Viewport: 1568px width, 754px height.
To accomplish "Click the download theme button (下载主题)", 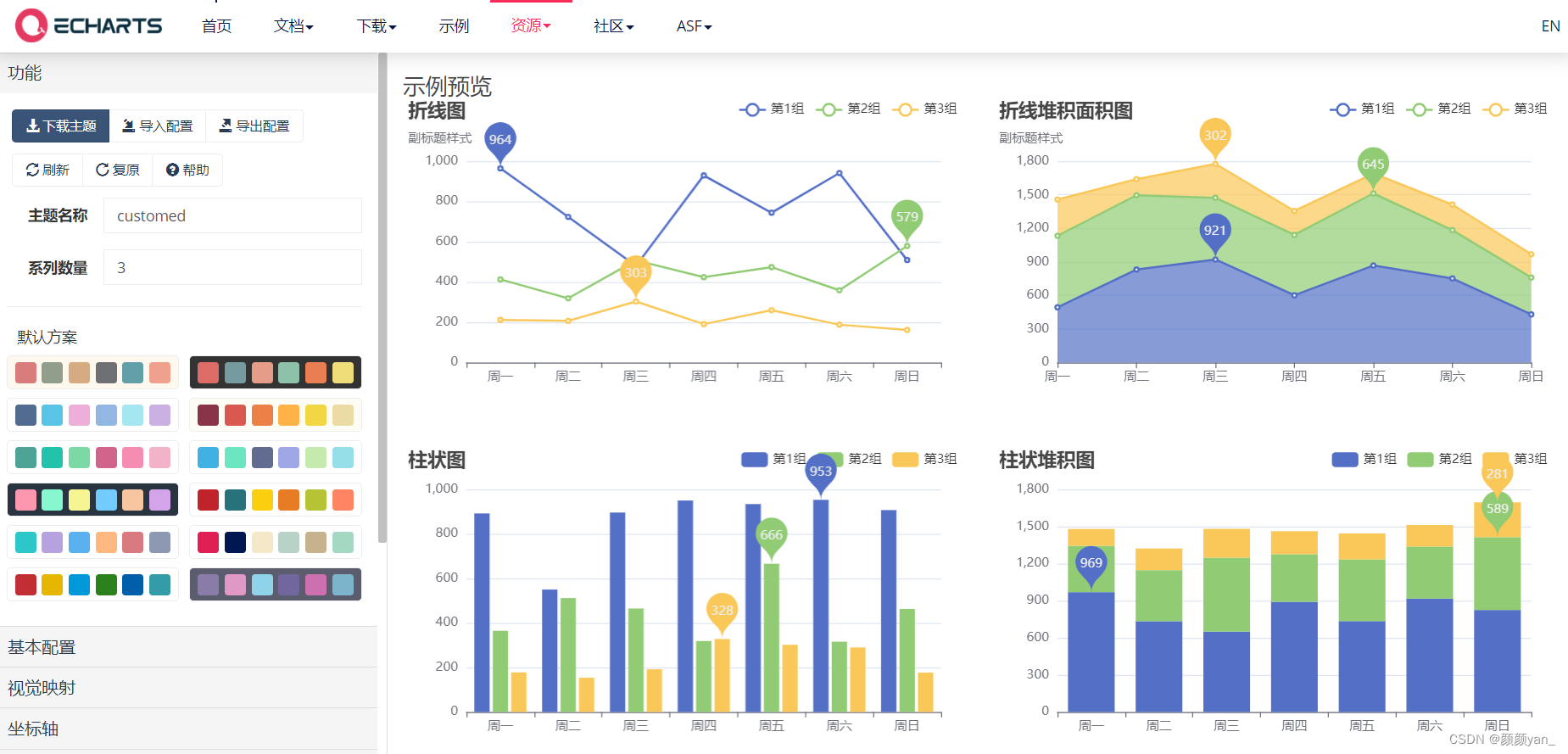I will (x=61, y=126).
